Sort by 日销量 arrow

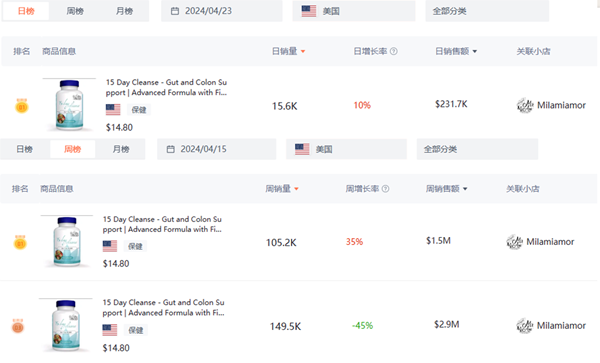(303, 51)
